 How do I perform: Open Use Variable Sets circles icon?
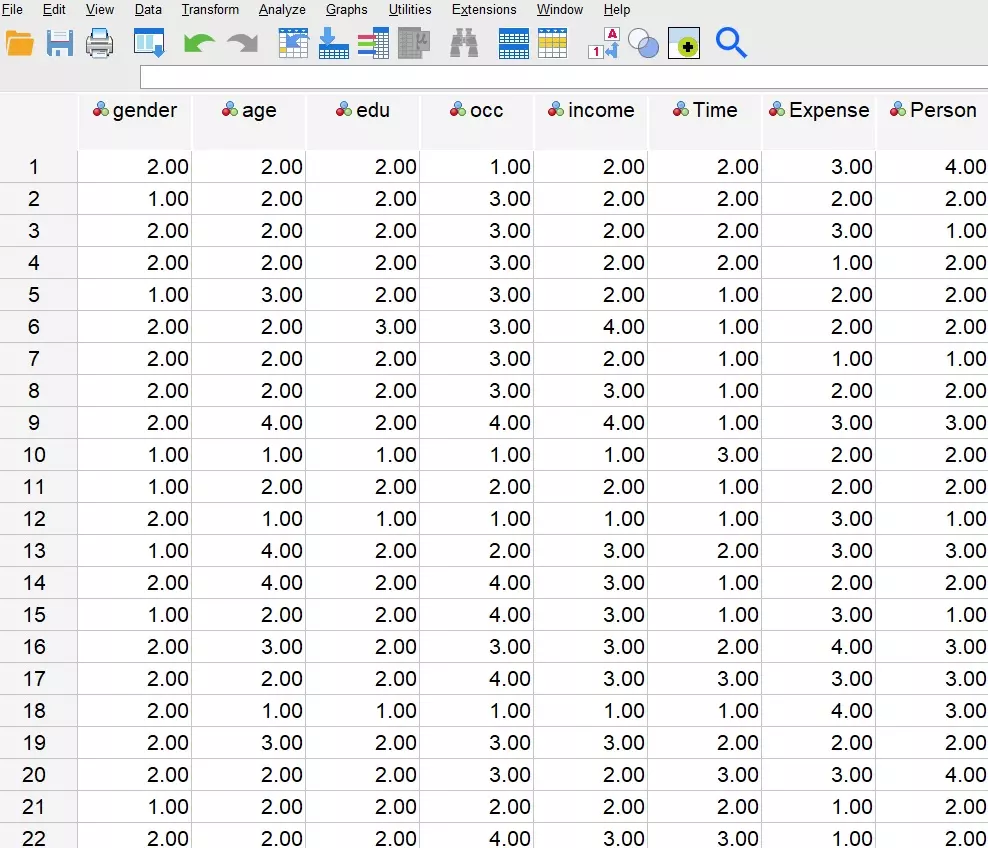pos(643,43)
